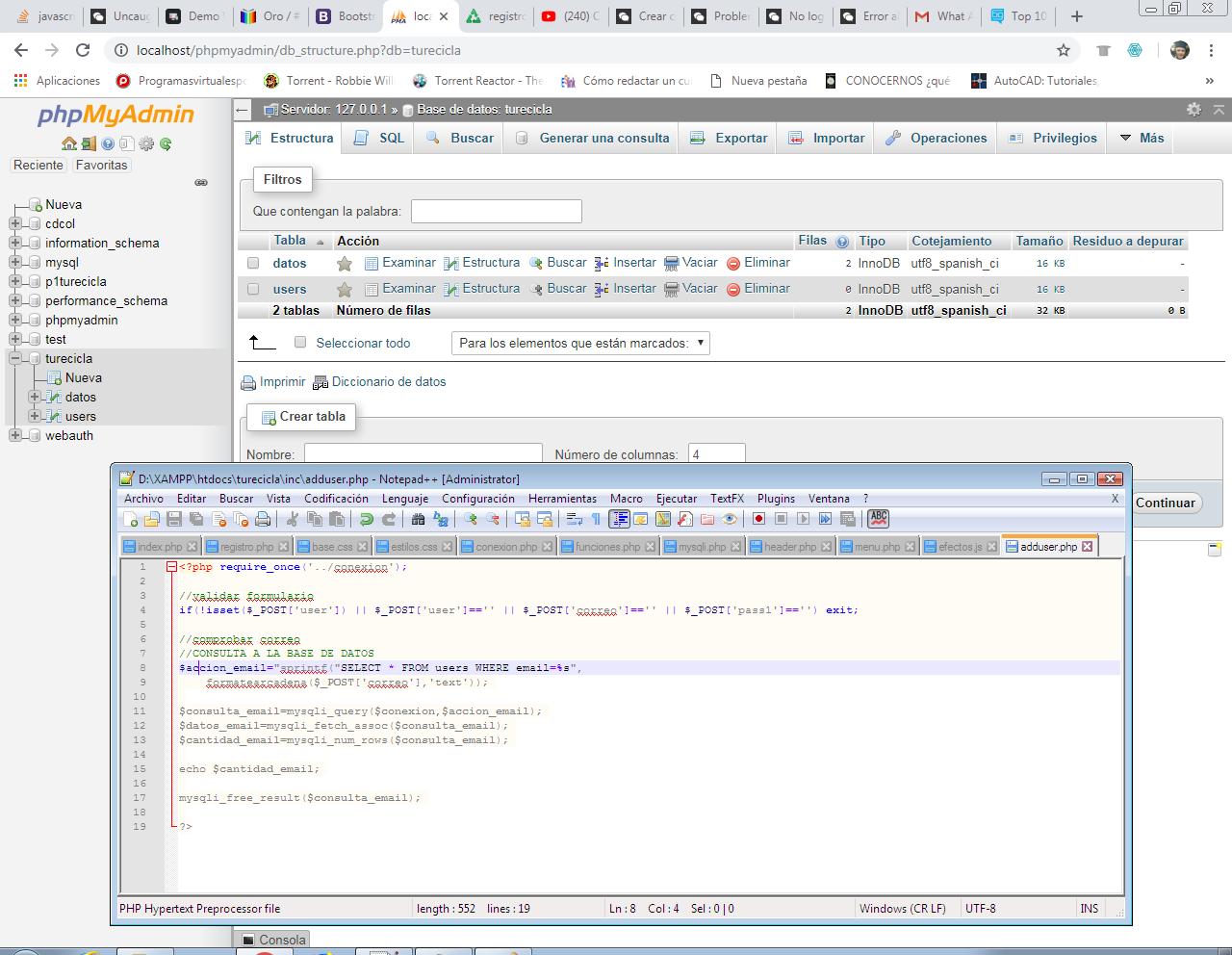1232x955 pixels.
Task: Click the 'Que contengan la palabra' filter field
Action: [496, 211]
